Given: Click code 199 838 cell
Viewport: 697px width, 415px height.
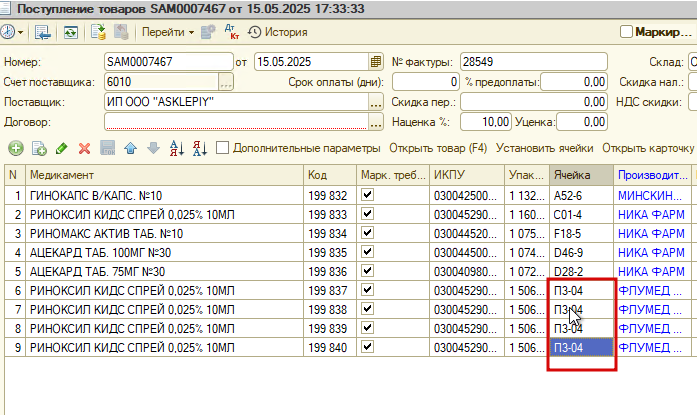Looking at the screenshot, I should [x=330, y=310].
